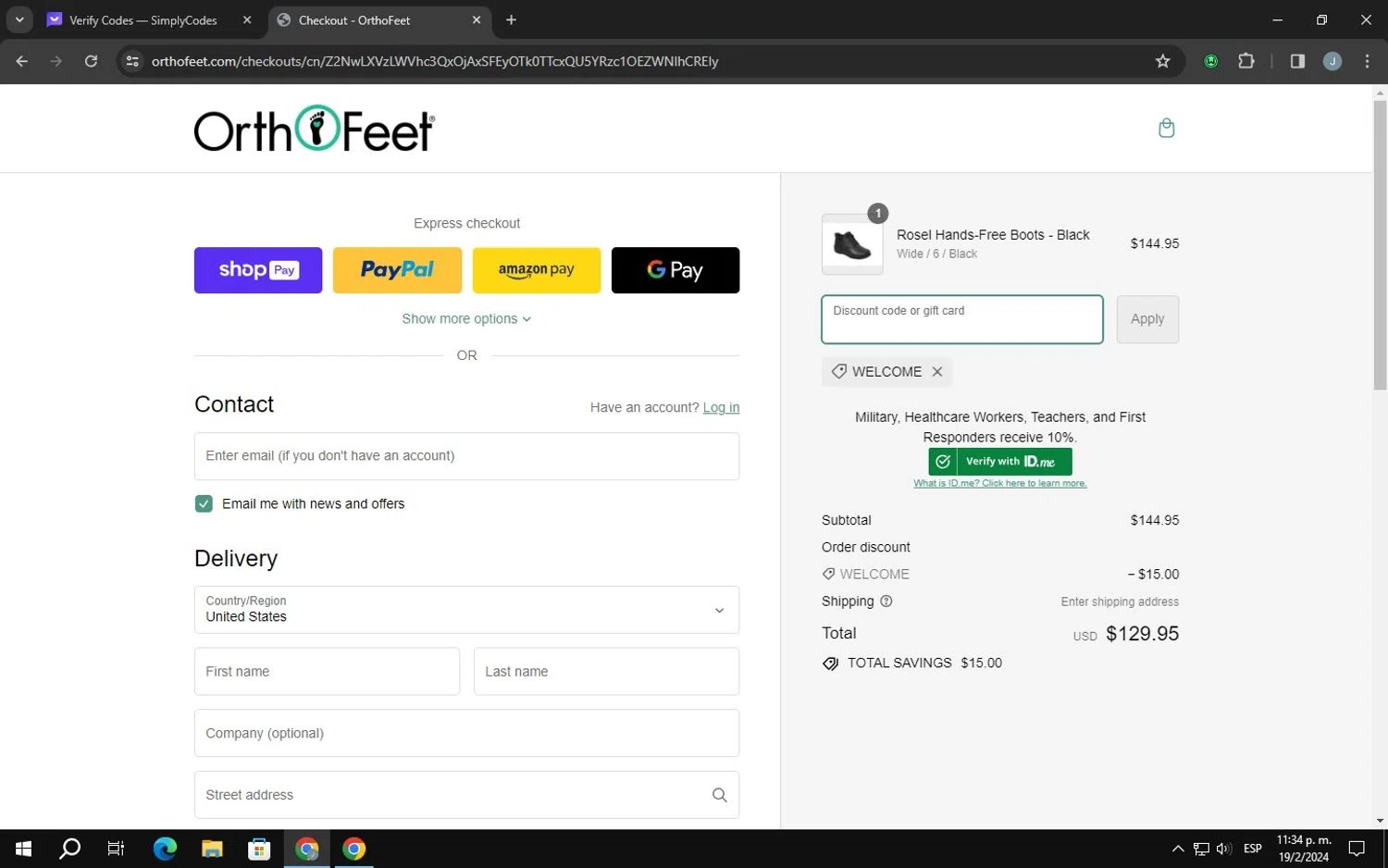
Task: Bookmark this page with the star icon
Action: [1162, 61]
